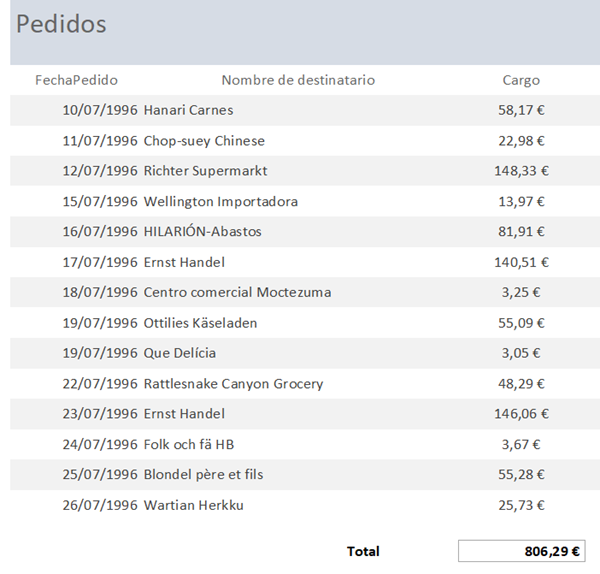Image resolution: width=600 pixels, height=574 pixels.
Task: Select the Que Delícia entry
Action: click(180, 353)
